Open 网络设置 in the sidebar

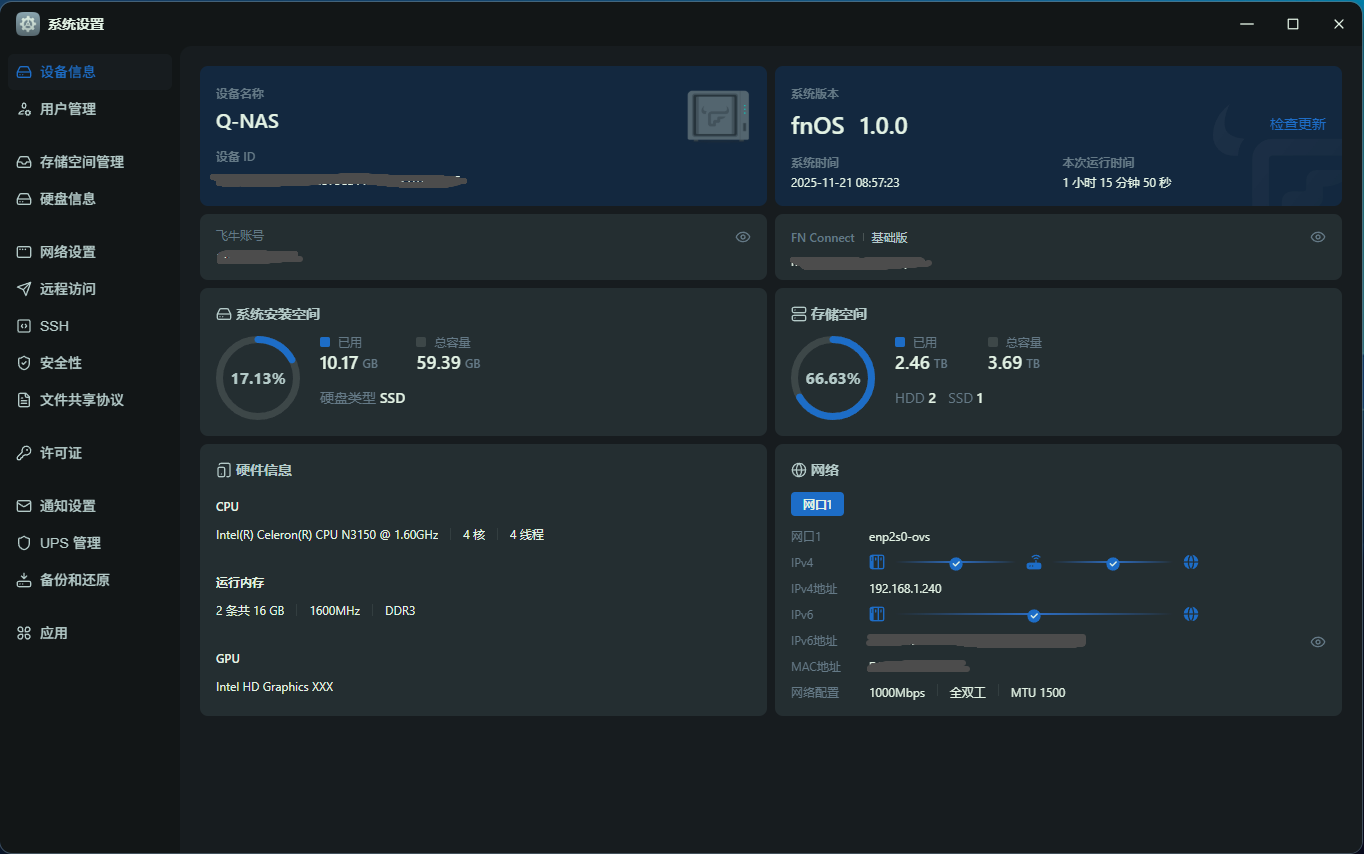point(67,252)
